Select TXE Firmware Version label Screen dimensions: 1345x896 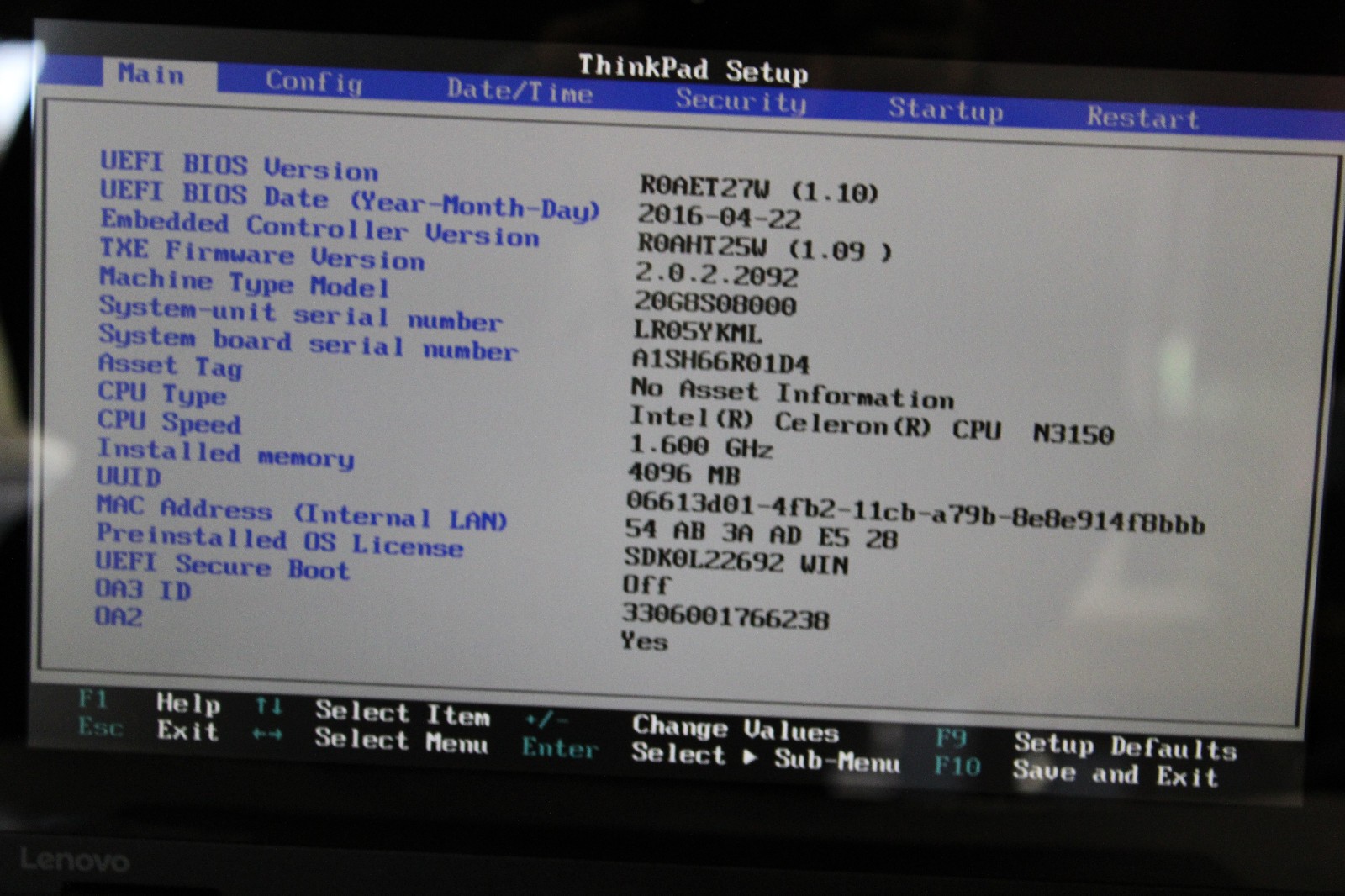[261, 254]
